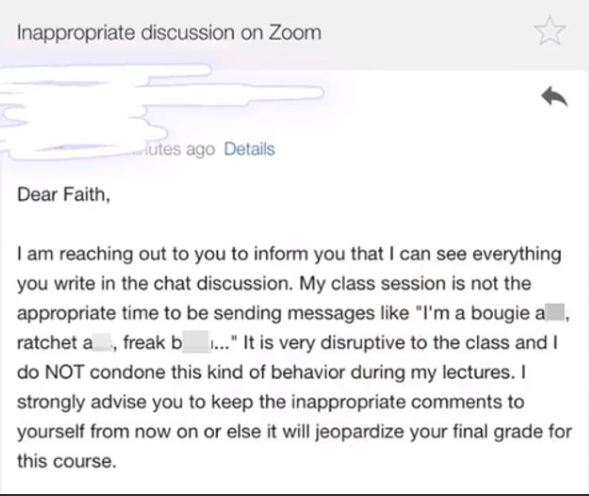Click the capitalized word NOT in the body
This screenshot has width=589, height=496.
click(64, 372)
